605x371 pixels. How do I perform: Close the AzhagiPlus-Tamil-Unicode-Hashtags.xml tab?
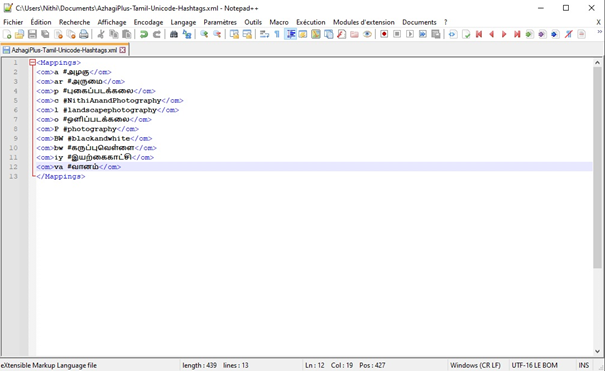click(122, 50)
